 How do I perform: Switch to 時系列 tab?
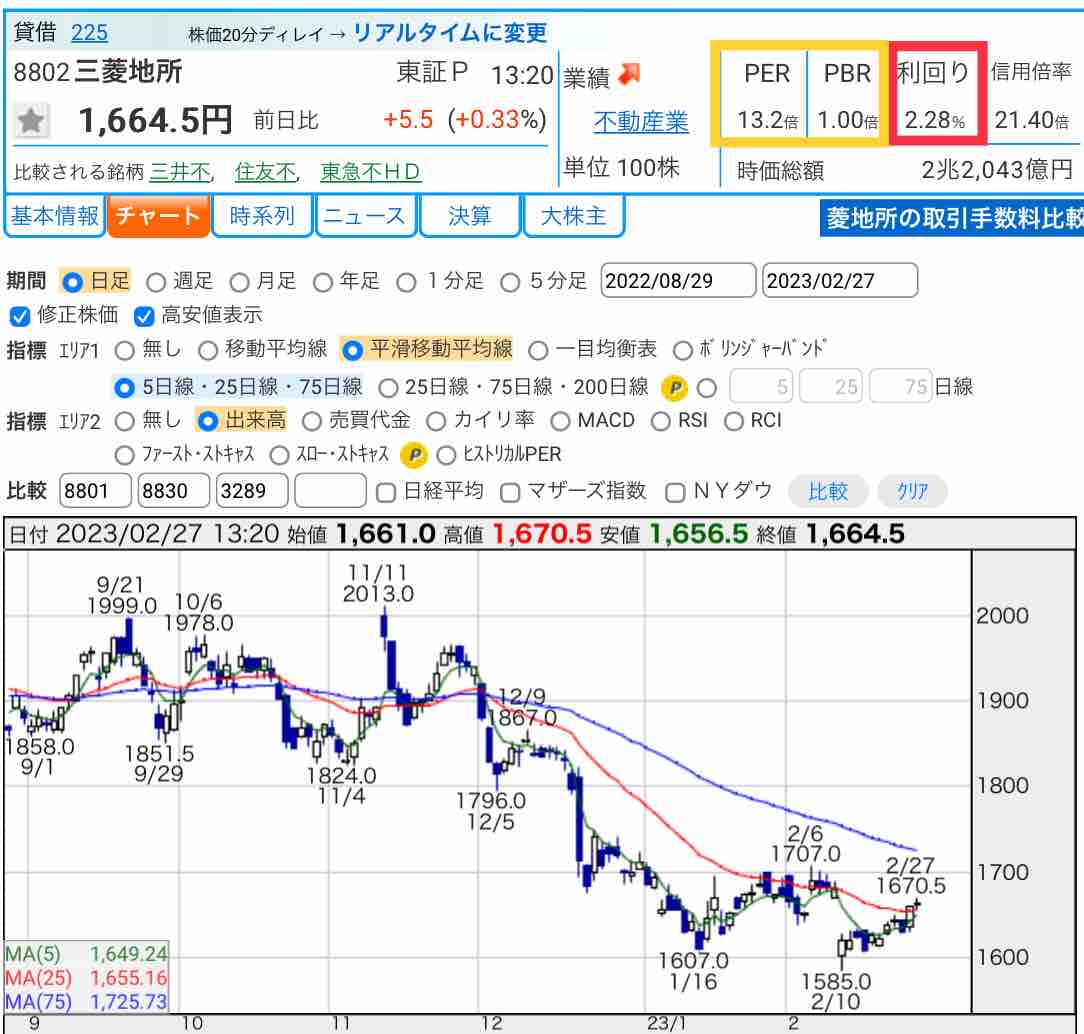[x=262, y=216]
